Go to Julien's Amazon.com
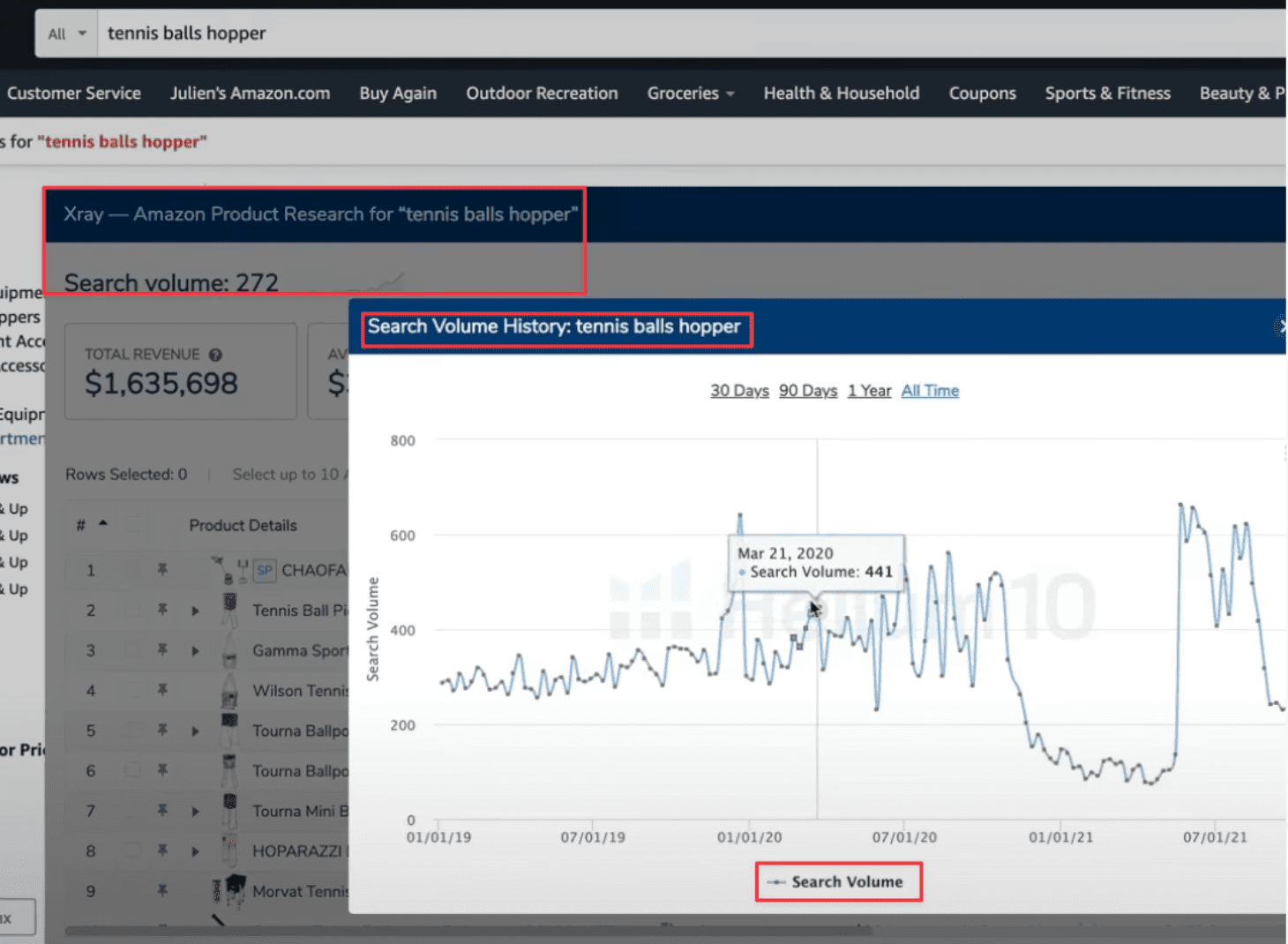This screenshot has height=944, width=1288. point(251,94)
